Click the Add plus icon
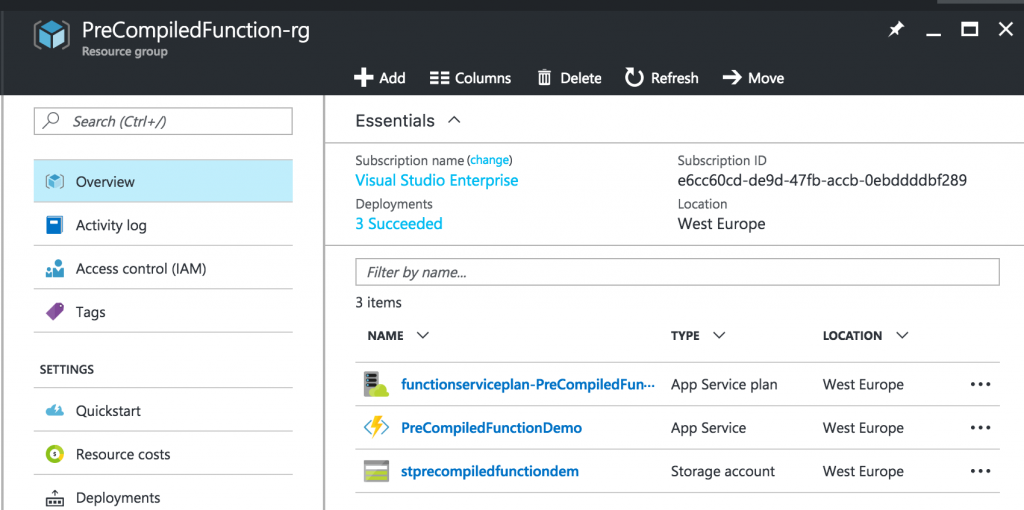The width and height of the screenshot is (1024, 510). (362, 78)
